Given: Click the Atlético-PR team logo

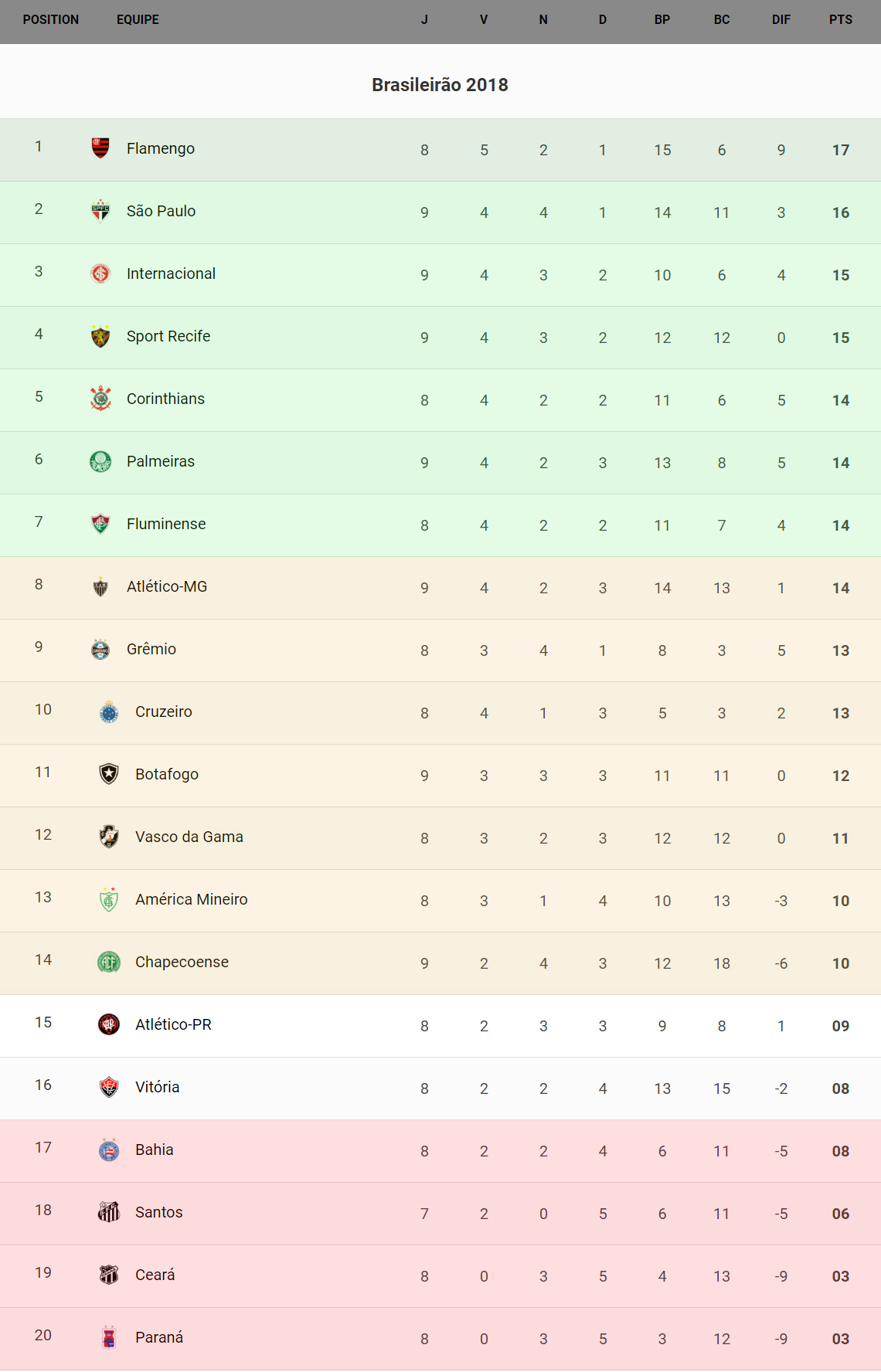Looking at the screenshot, I should tap(109, 1024).
